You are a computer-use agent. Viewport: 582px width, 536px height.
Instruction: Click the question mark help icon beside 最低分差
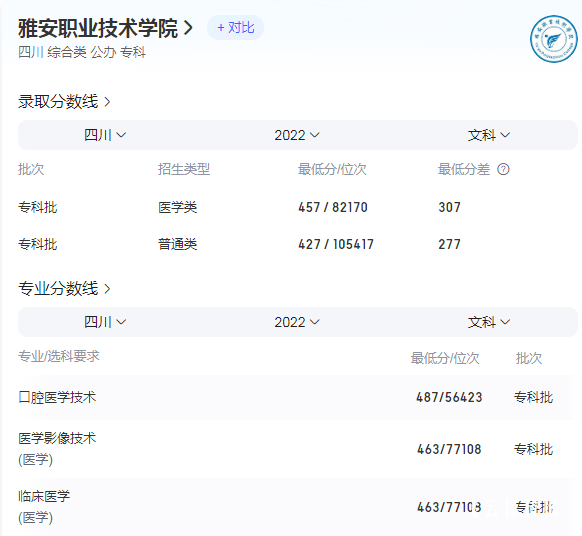pyautogui.click(x=503, y=169)
